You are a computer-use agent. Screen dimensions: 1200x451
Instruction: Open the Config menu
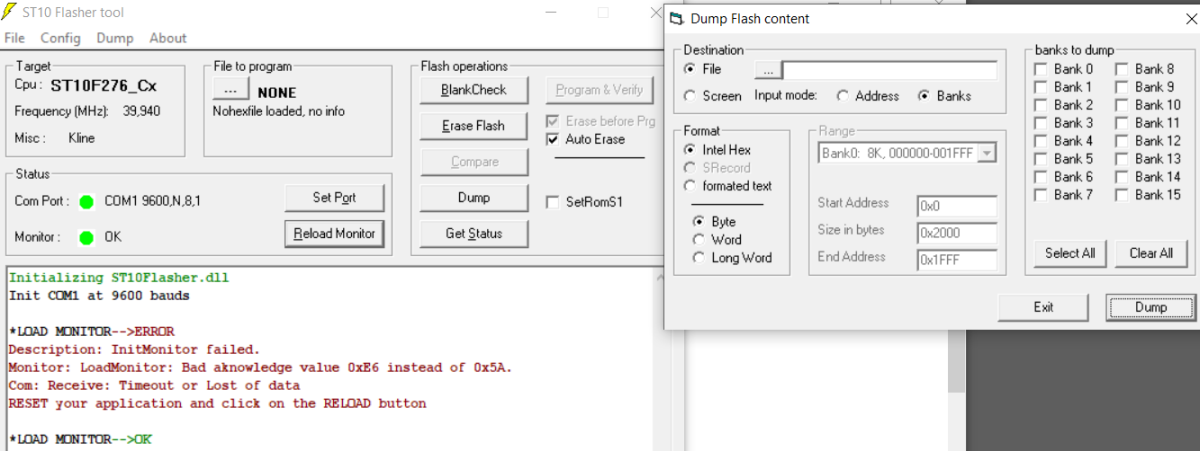pyautogui.click(x=60, y=38)
